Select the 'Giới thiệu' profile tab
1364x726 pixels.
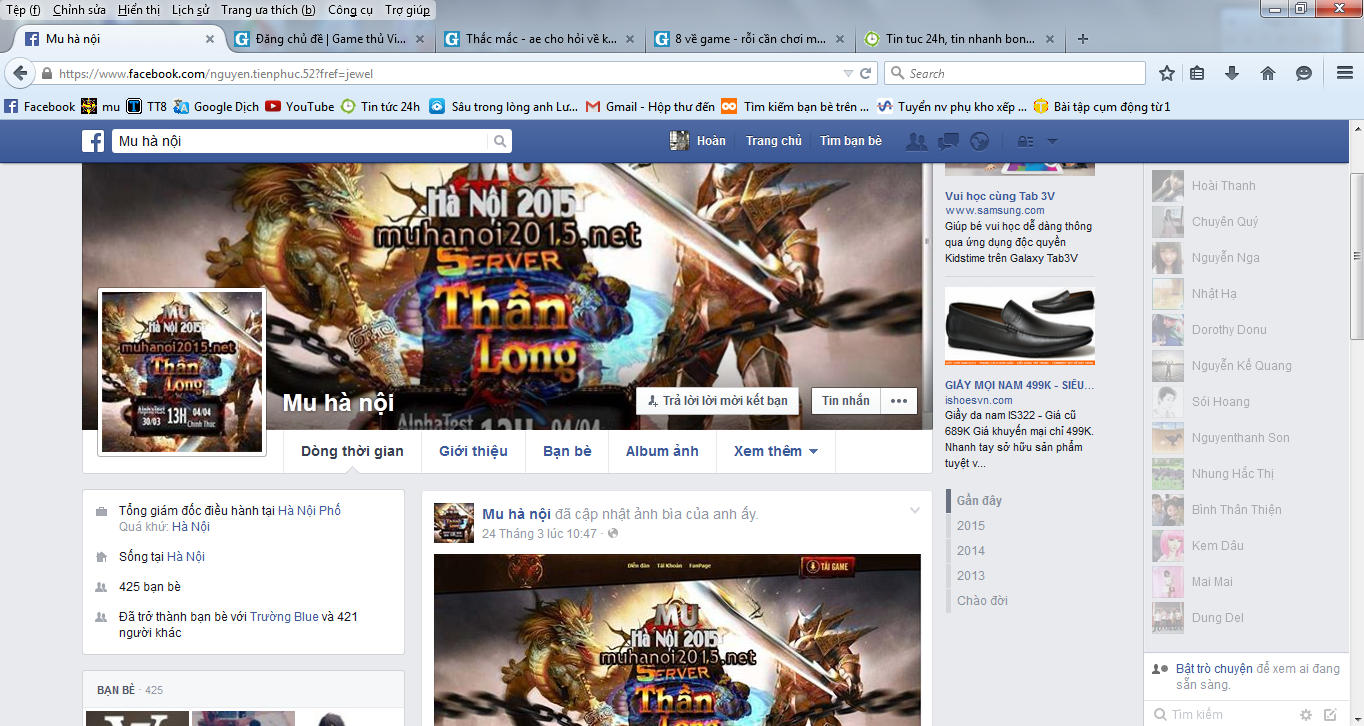pyautogui.click(x=474, y=451)
